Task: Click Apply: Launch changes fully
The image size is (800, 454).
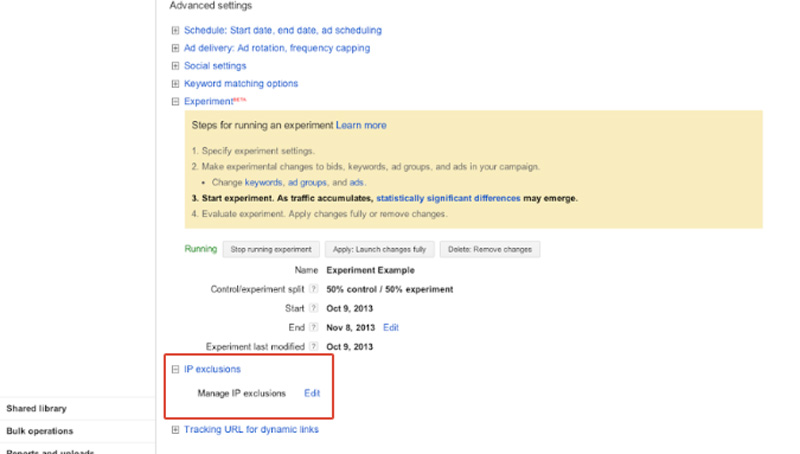Action: 379,249
